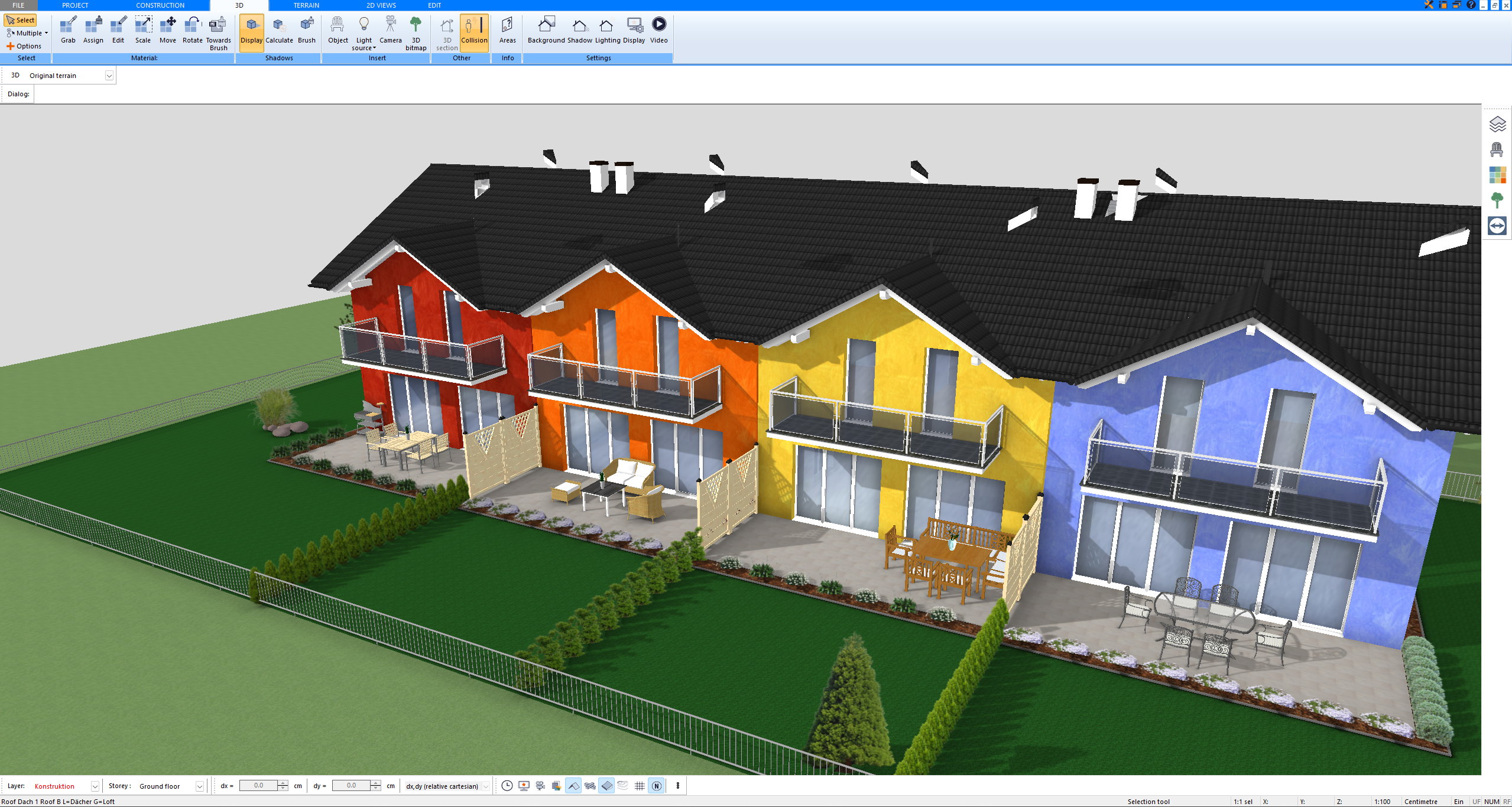Image resolution: width=1512 pixels, height=807 pixels.
Task: Open the Light source dropdown
Action: pos(364,34)
